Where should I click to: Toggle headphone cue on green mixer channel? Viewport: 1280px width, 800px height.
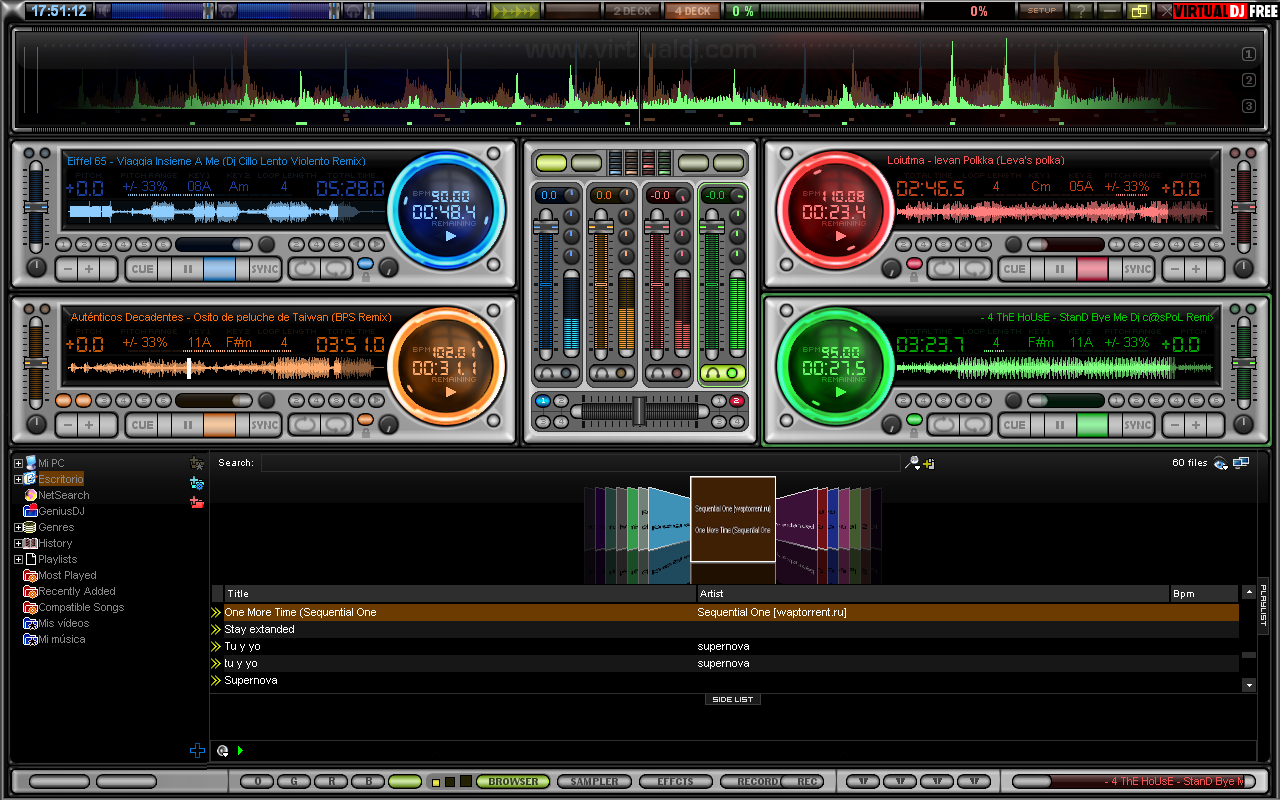tap(722, 373)
